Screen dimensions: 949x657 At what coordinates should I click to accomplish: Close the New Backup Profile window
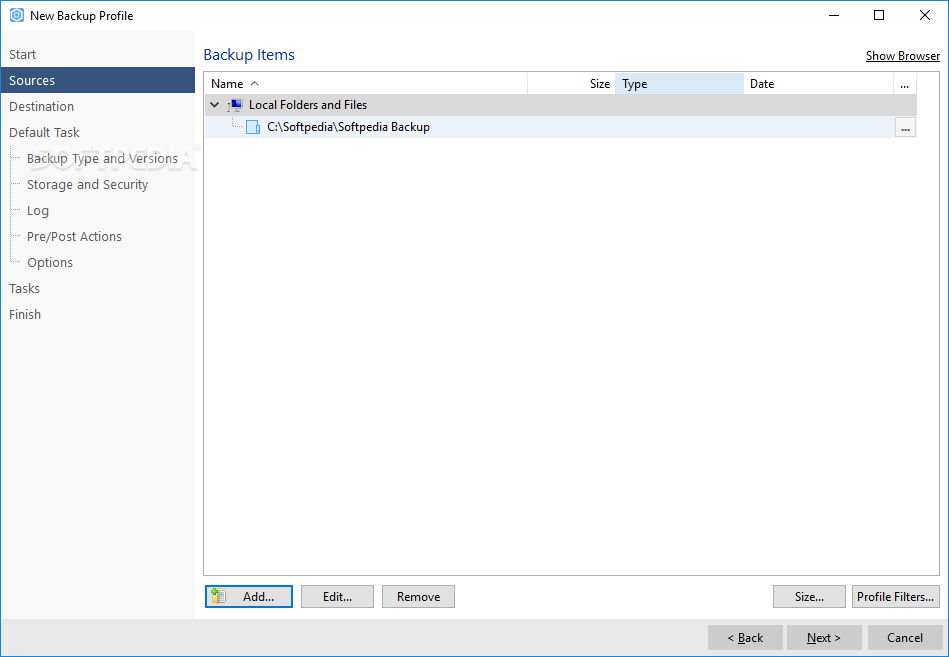click(925, 15)
